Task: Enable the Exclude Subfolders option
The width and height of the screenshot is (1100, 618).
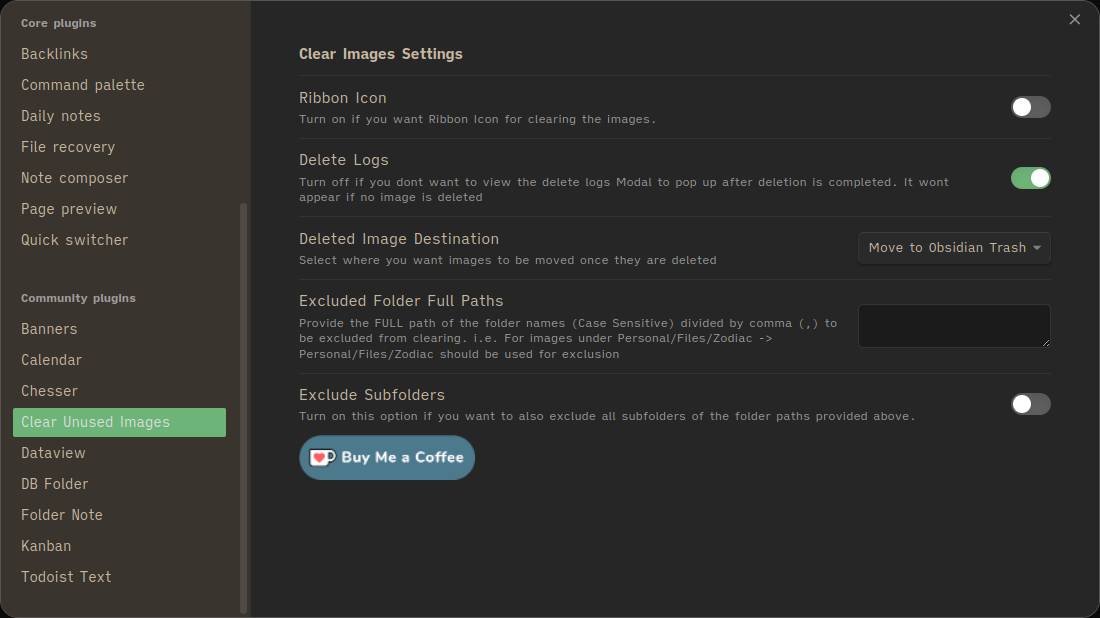Action: (1030, 404)
